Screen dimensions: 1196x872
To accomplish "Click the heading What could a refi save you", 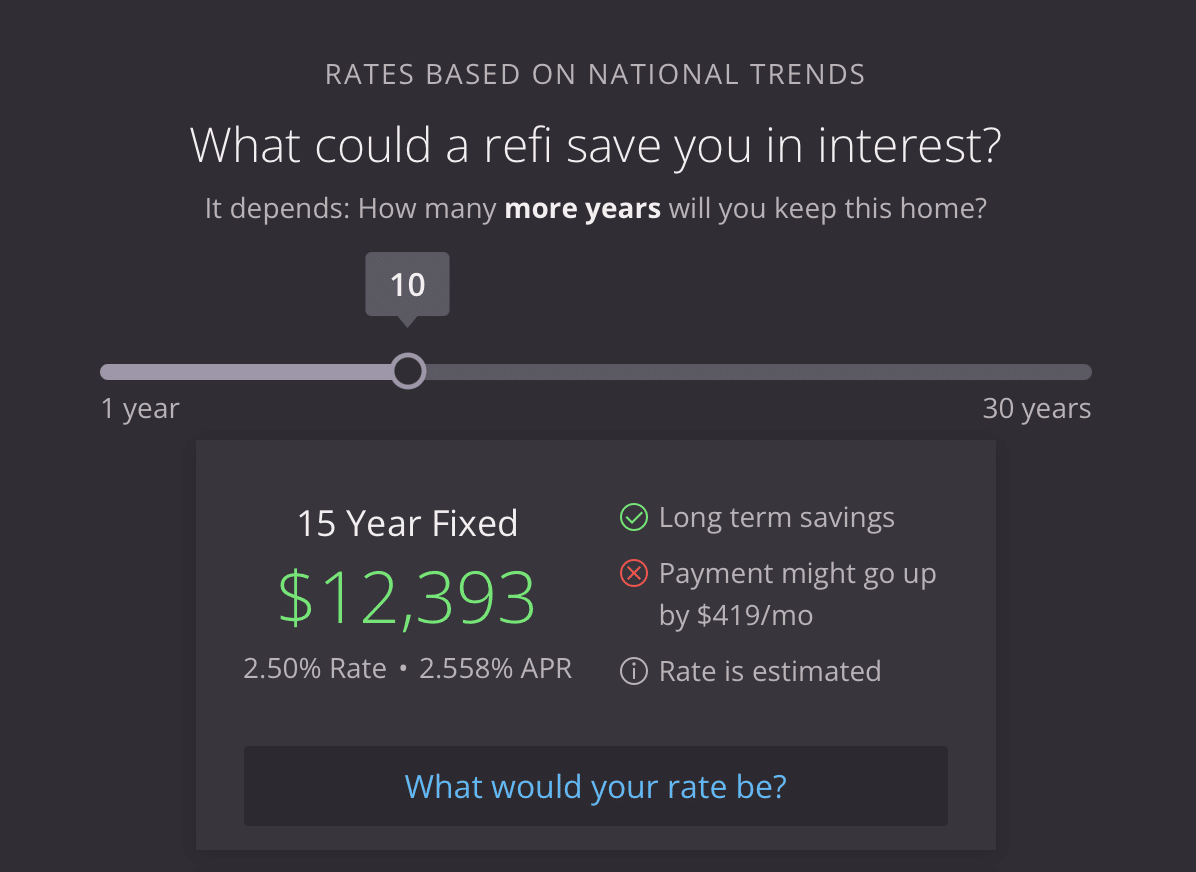I will coord(595,145).
